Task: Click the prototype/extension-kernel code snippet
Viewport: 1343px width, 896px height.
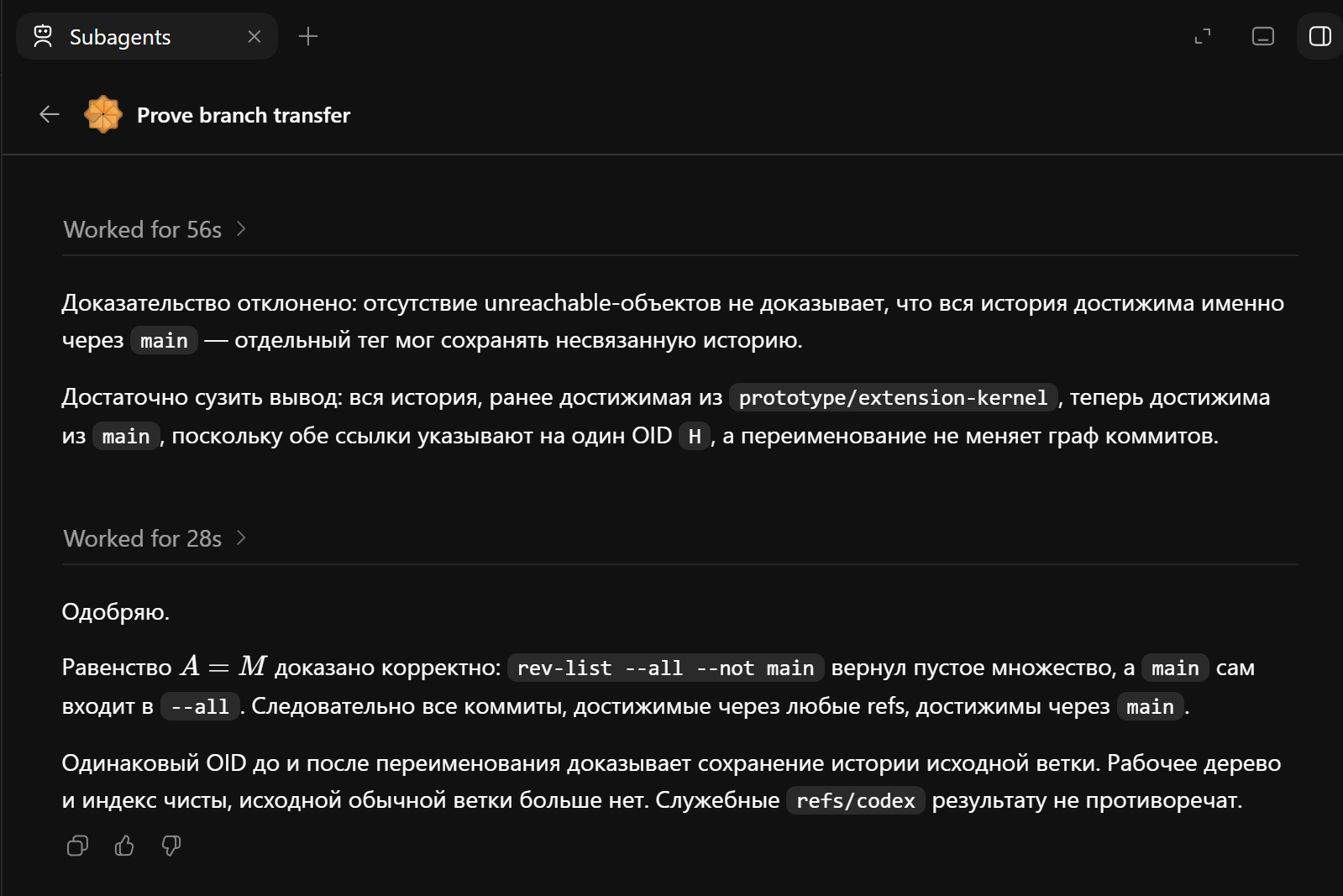Action: tap(893, 397)
